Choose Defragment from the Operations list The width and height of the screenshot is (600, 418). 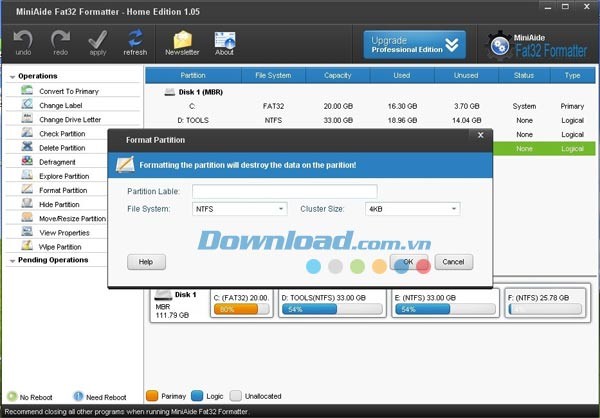(x=58, y=162)
